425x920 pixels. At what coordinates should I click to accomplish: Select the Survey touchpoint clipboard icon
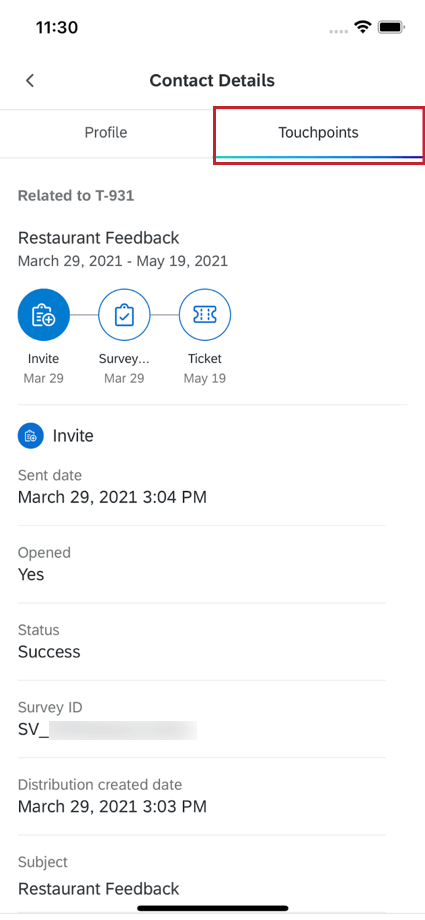pos(124,315)
